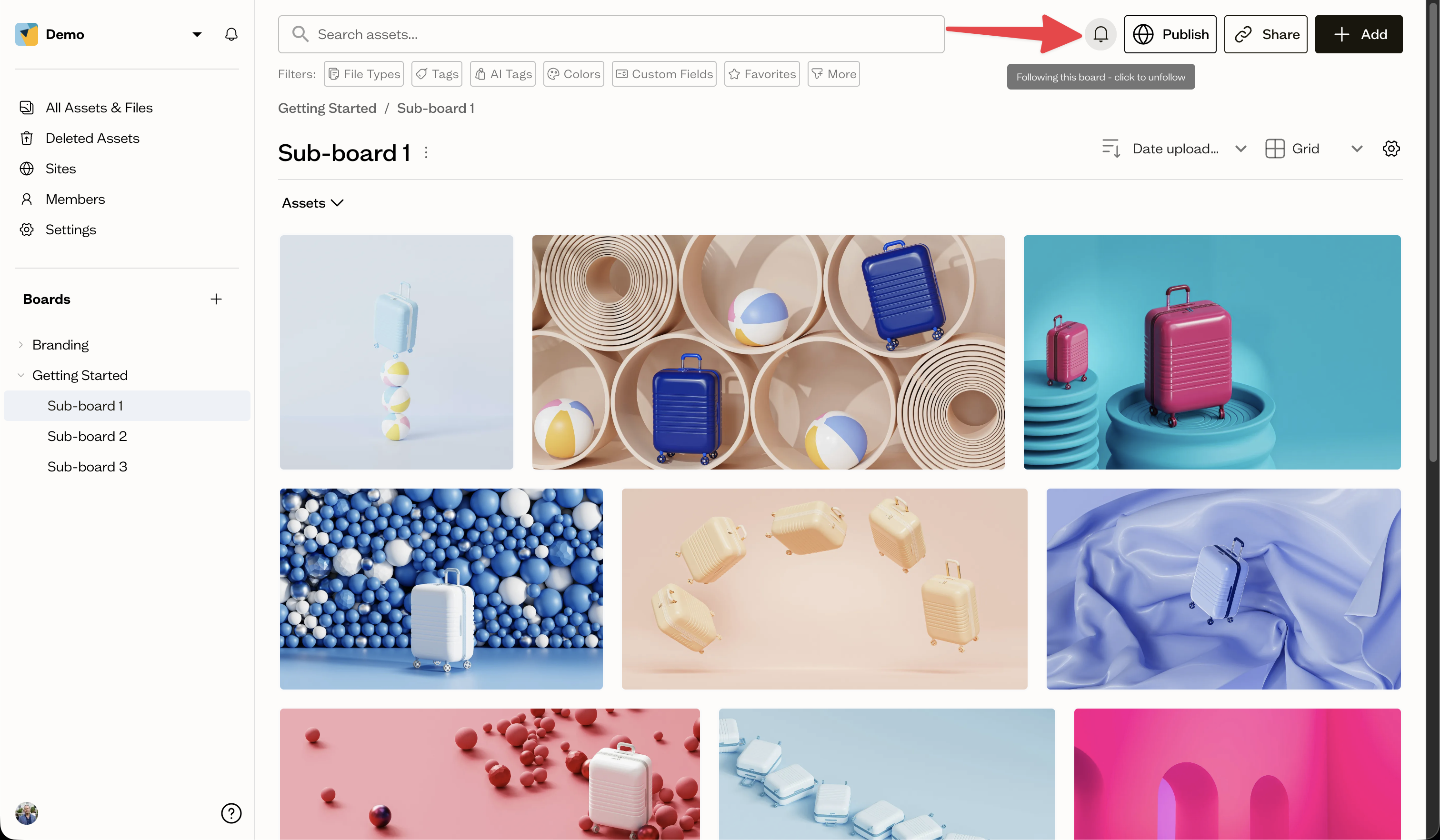The image size is (1440, 840).
Task: Expand the Branding board chevron
Action: [x=20, y=345]
